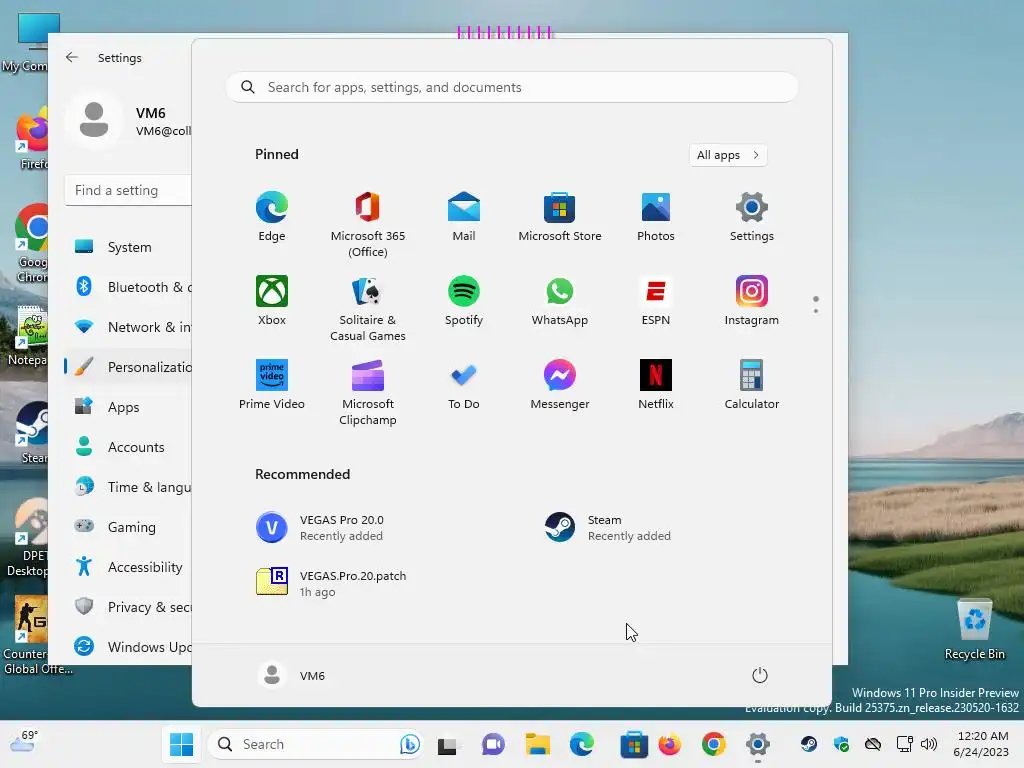
Task: Open Google Chrome from the taskbar
Action: pos(714,744)
